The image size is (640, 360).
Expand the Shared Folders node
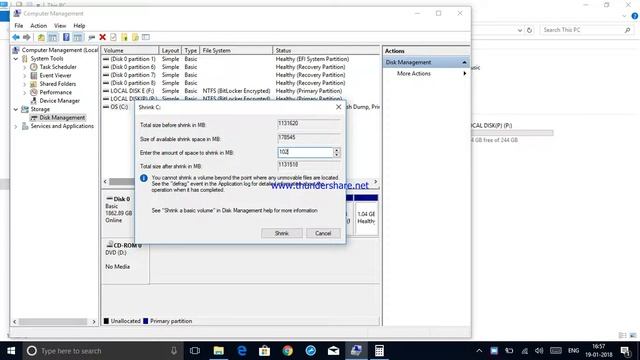[24, 84]
